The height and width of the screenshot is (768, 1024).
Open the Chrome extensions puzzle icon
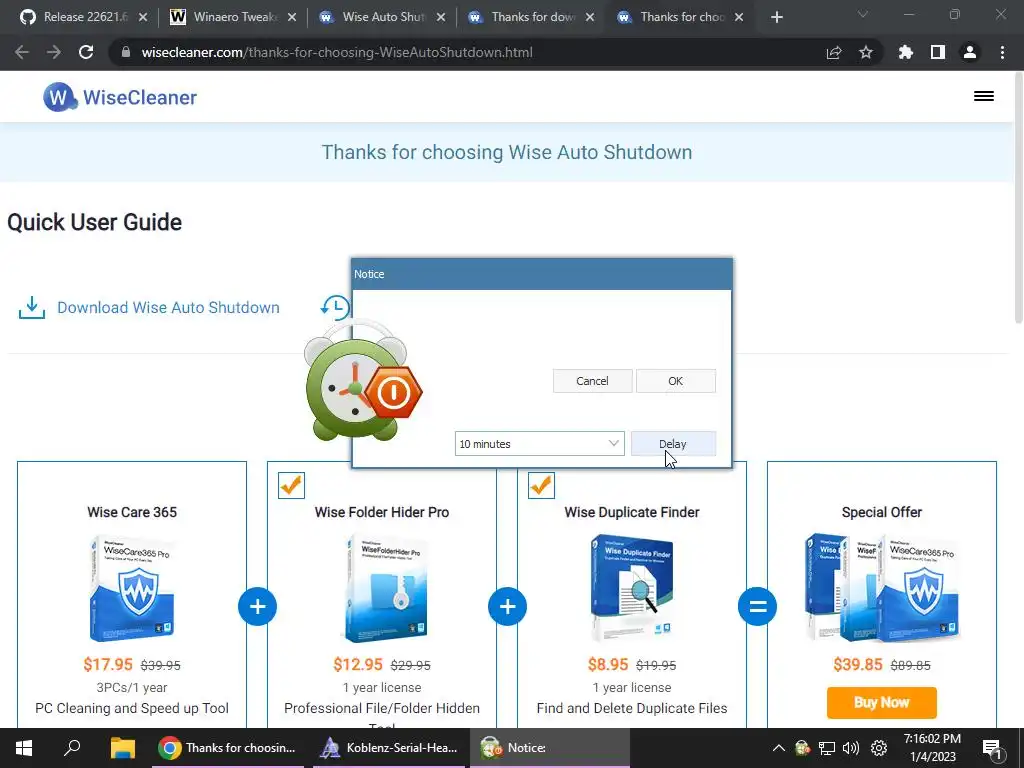[906, 52]
